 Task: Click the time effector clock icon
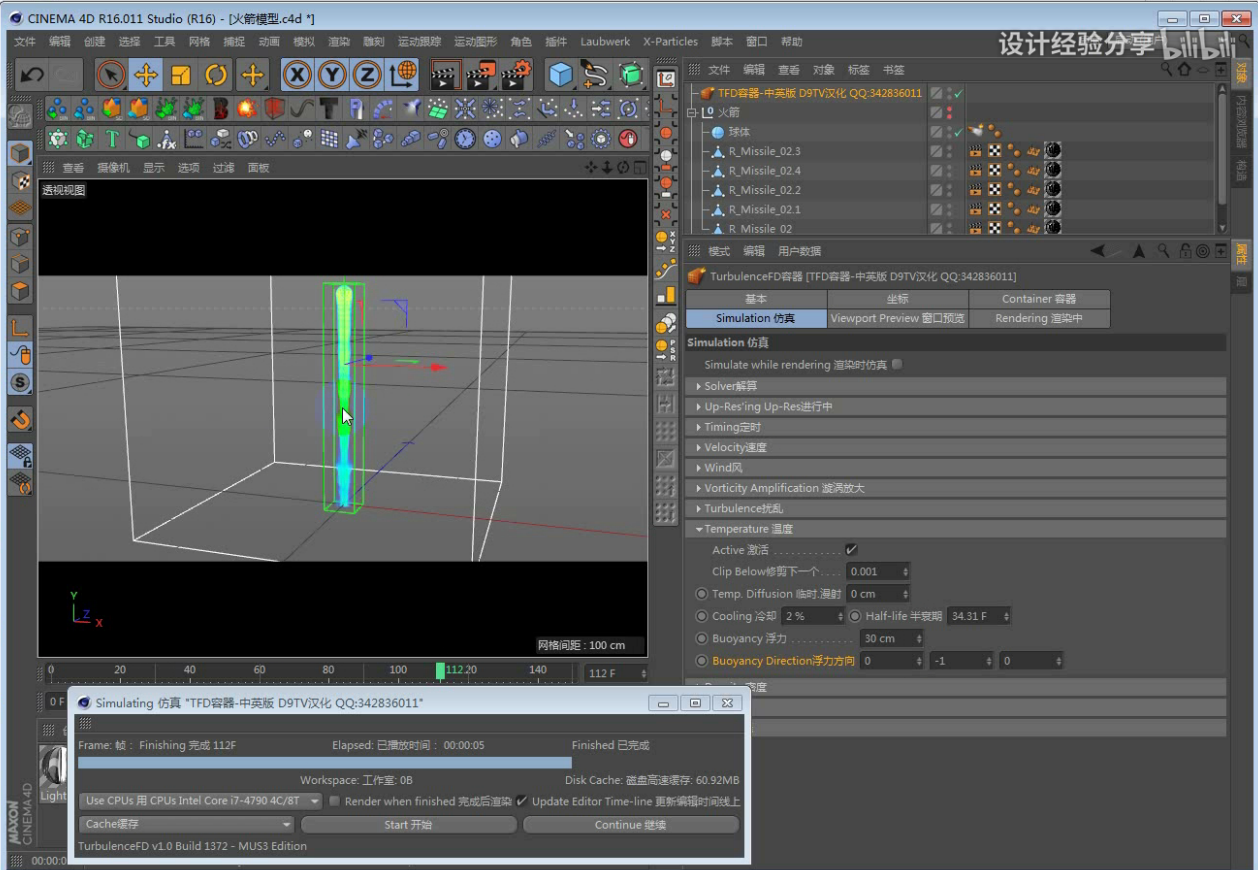(x=465, y=139)
